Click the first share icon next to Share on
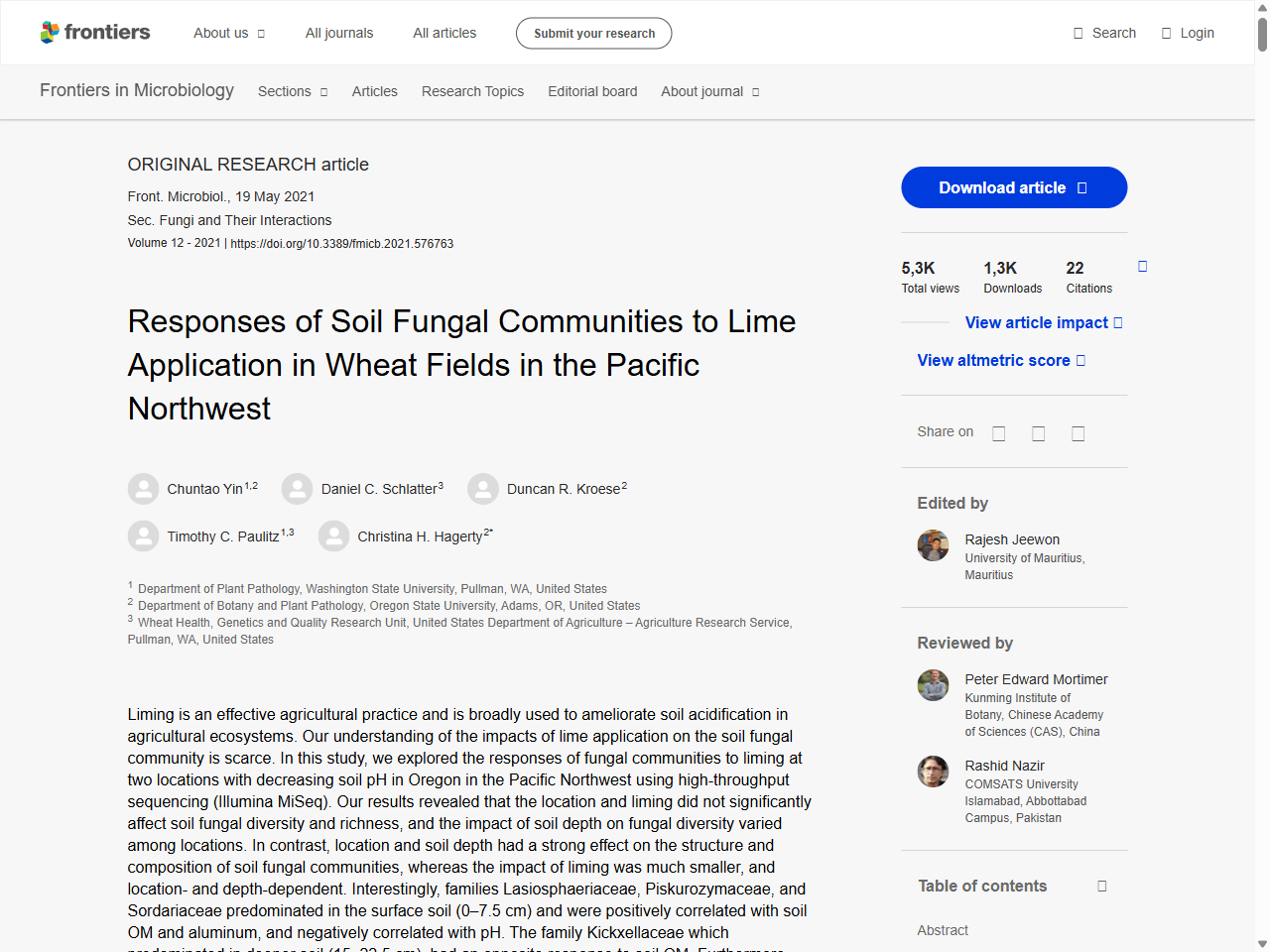Image resolution: width=1270 pixels, height=952 pixels. (998, 433)
